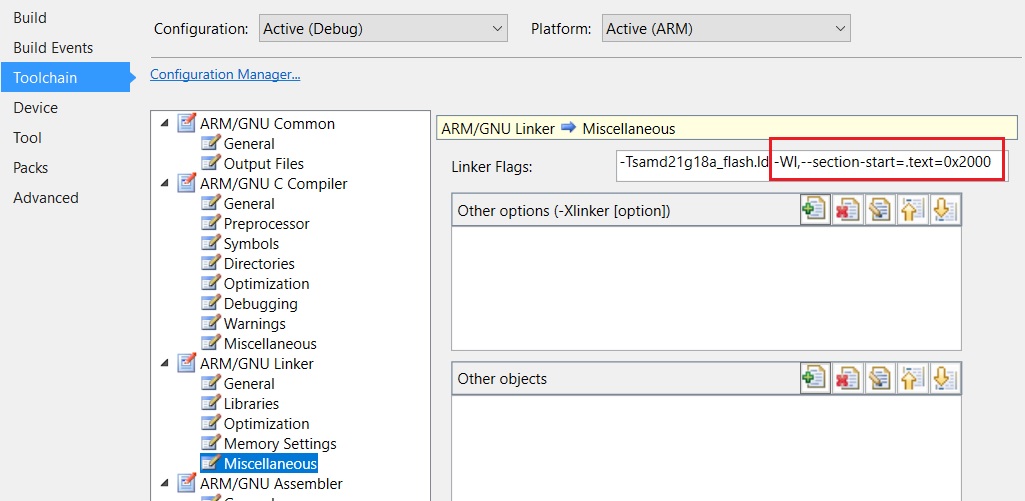Select Memory Settings under Linker
Screen dimensions: 1025x501
pyautogui.click(x=280, y=443)
